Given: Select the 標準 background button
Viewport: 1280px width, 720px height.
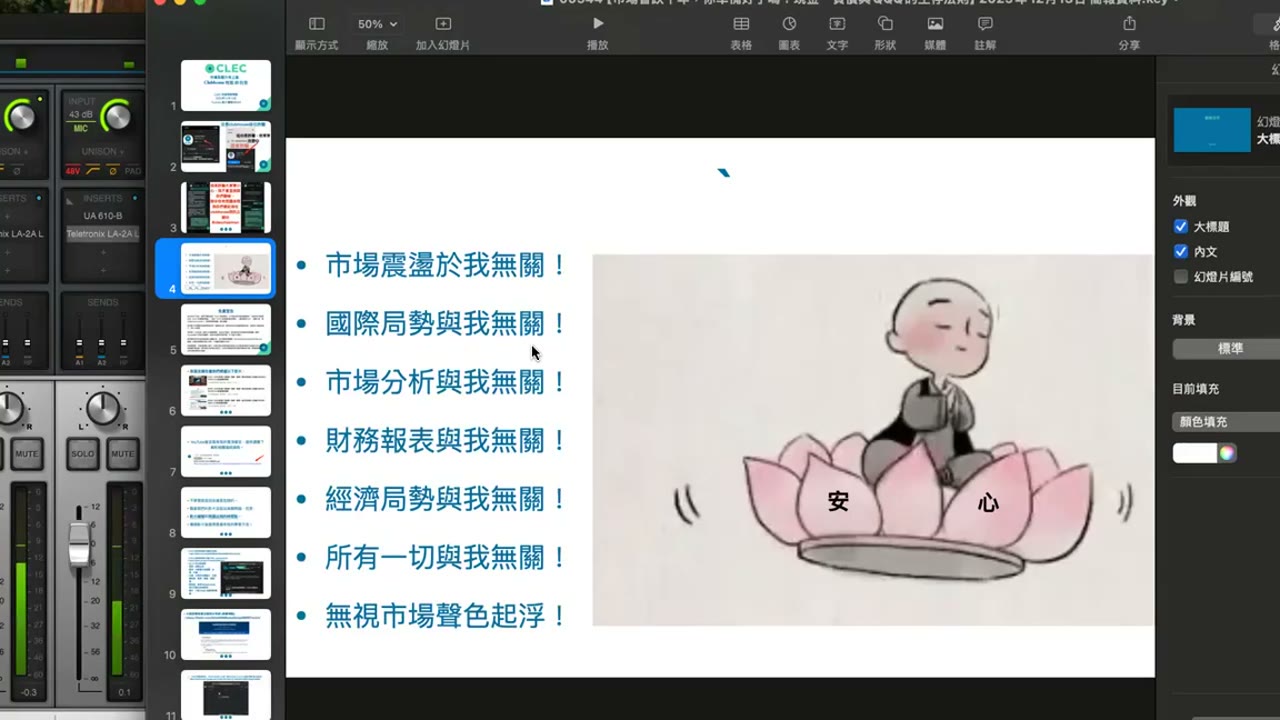Looking at the screenshot, I should 1229,349.
